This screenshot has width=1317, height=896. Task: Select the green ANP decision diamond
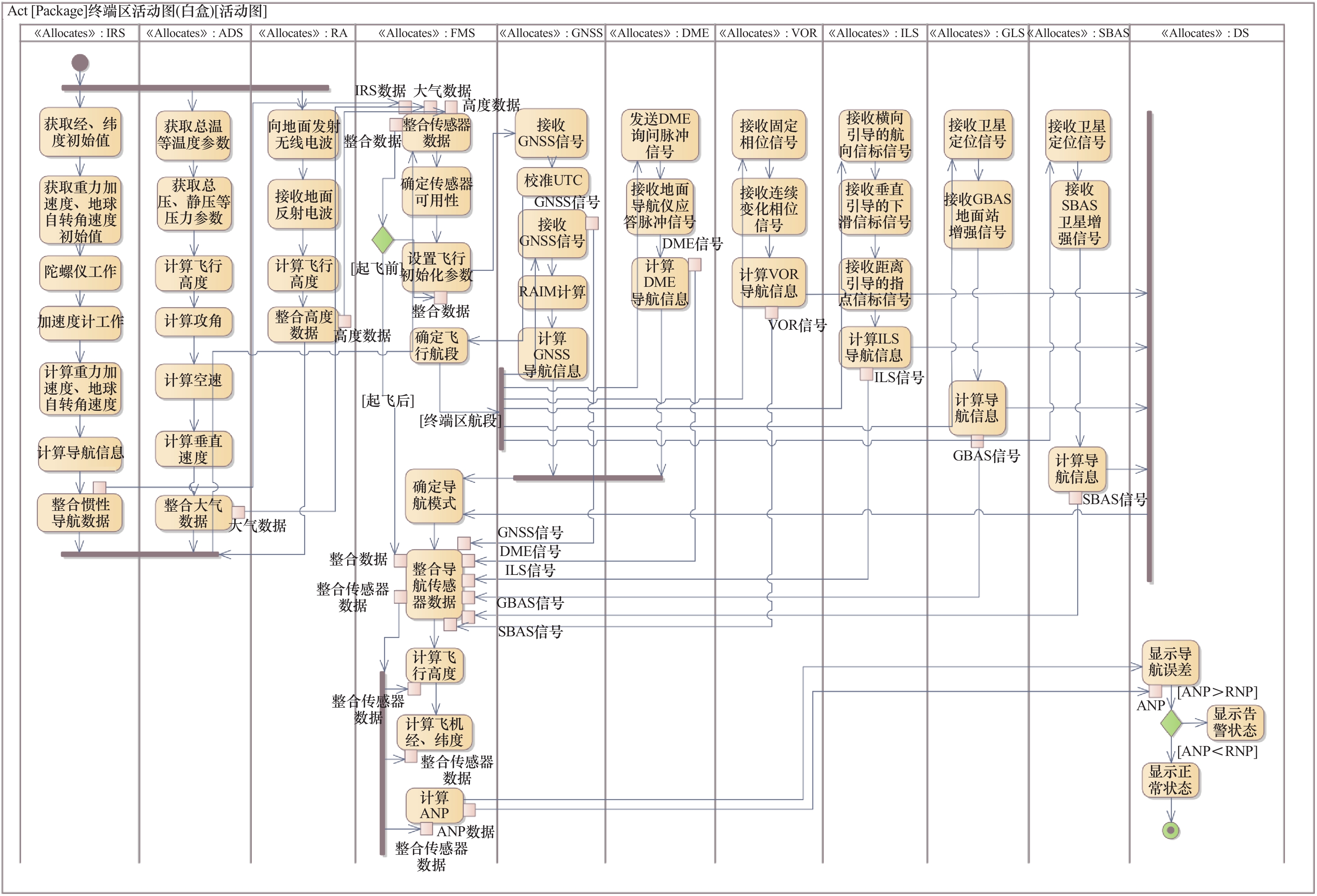pos(1170,723)
